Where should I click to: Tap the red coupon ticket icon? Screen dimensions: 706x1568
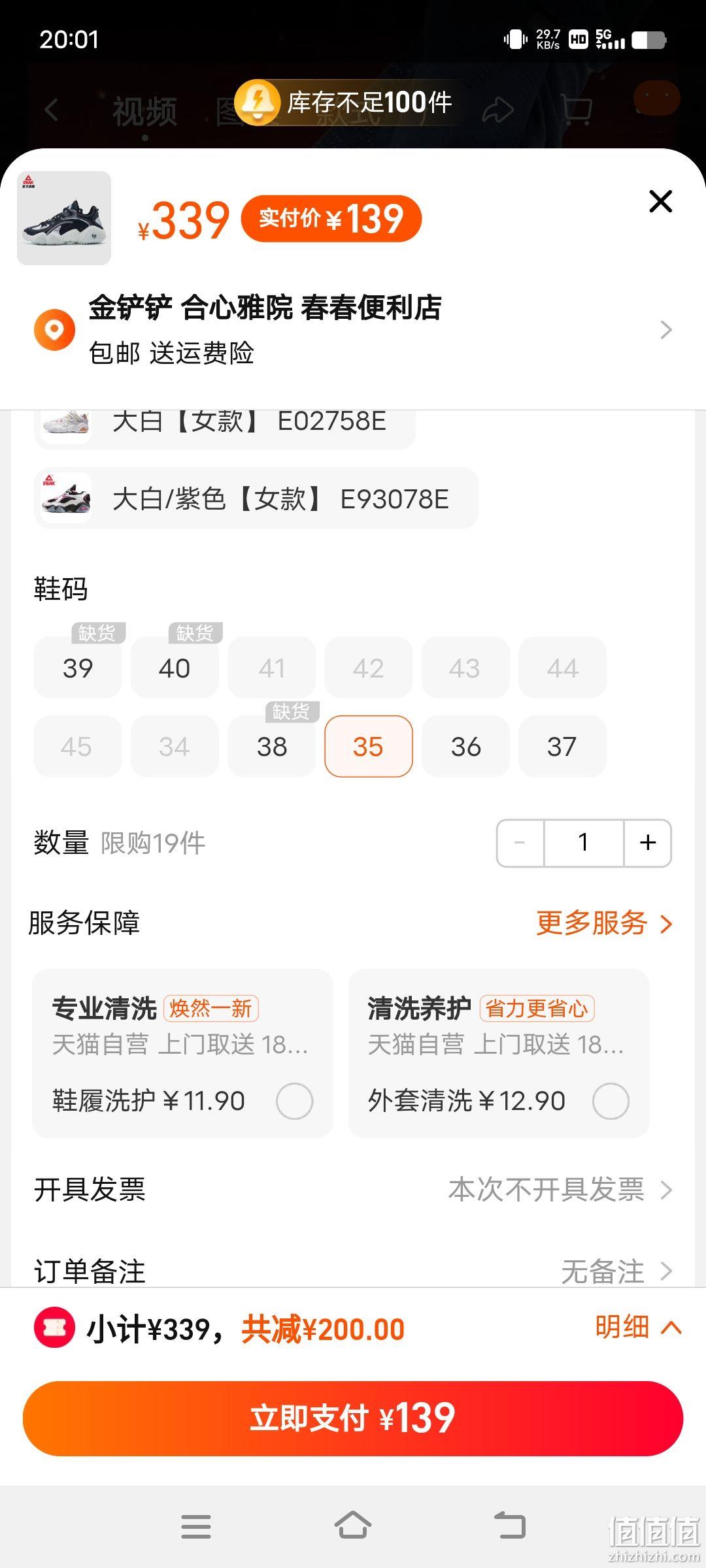pyautogui.click(x=54, y=1327)
